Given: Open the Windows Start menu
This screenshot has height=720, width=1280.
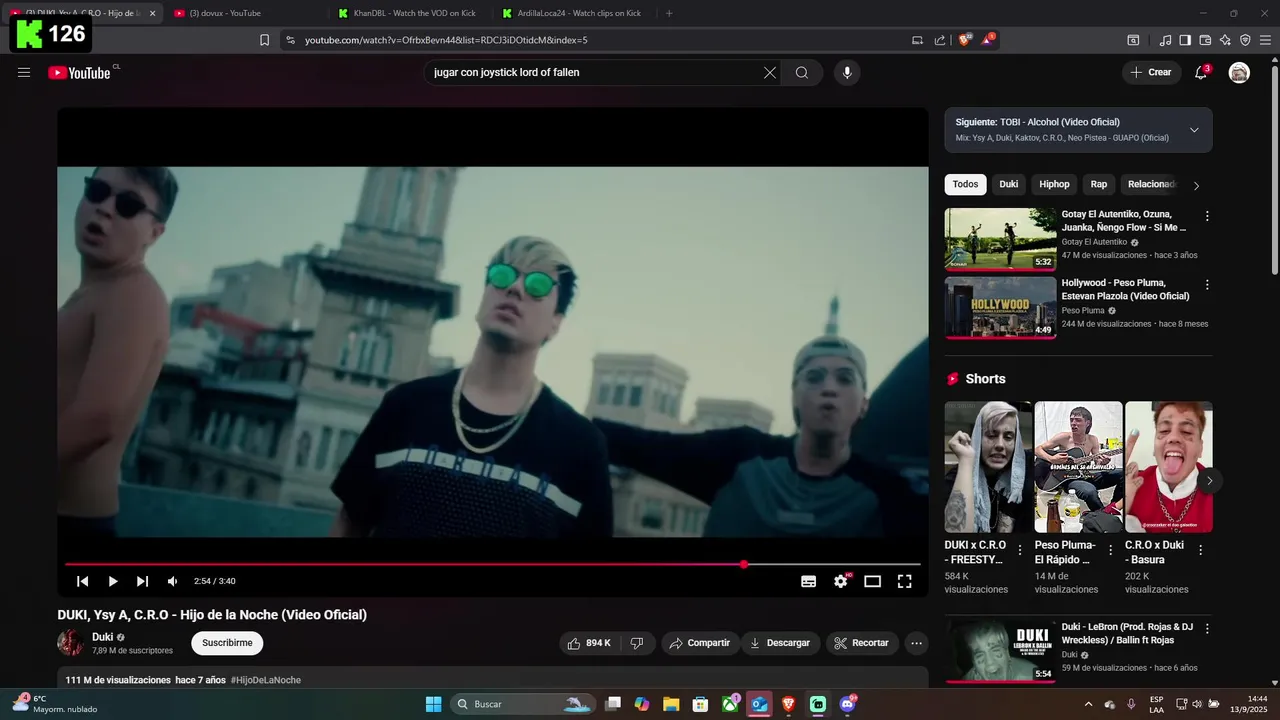Looking at the screenshot, I should [433, 704].
